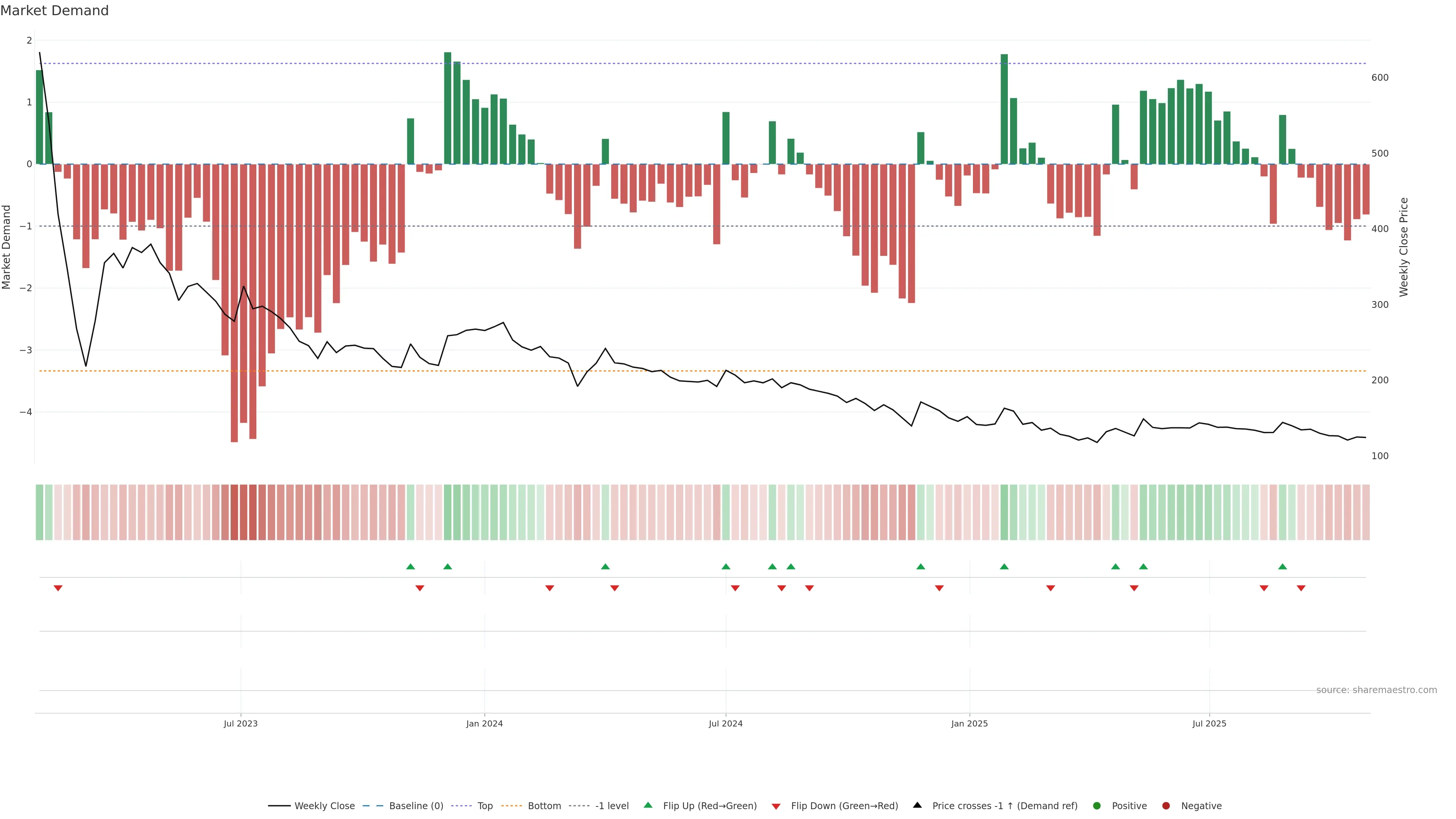
Task: Click the Jan 2024 x-axis label
Action: pos(485,723)
